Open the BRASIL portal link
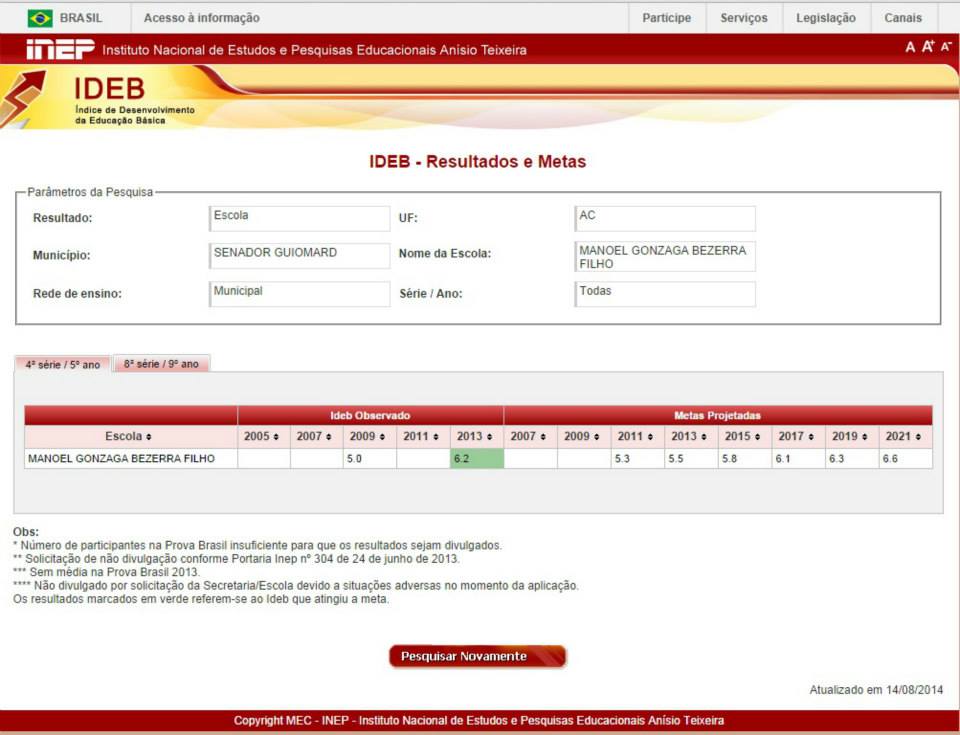 (x=81, y=18)
